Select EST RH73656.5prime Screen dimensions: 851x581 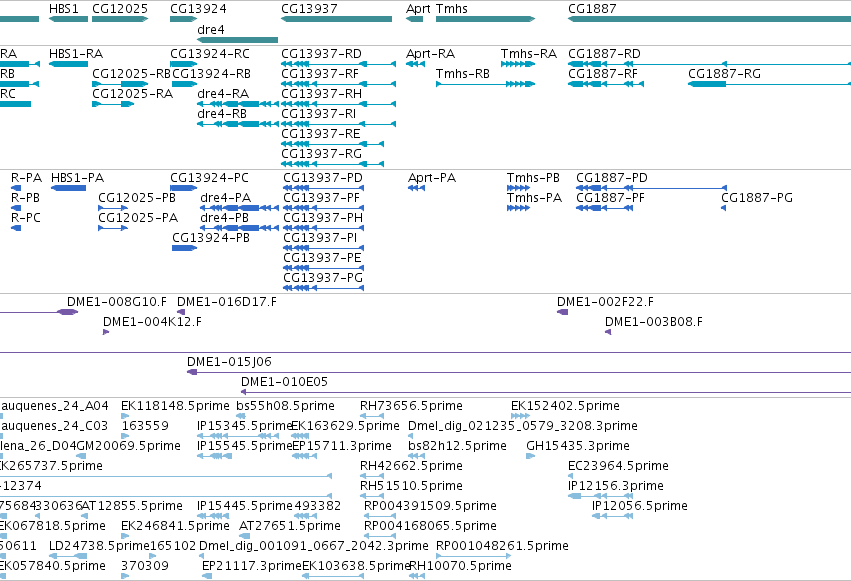[372, 416]
